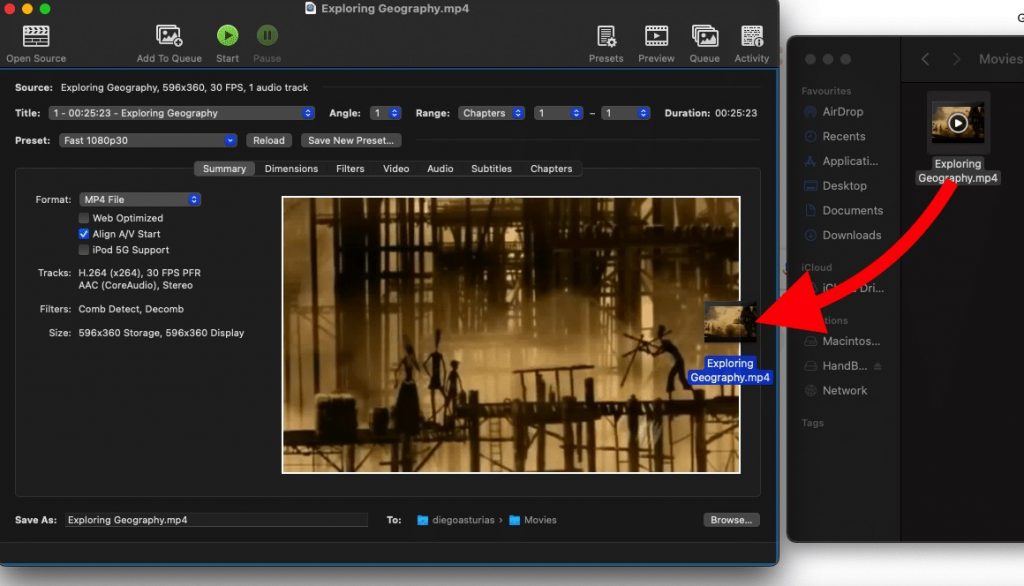Click the Browse destination button
Image resolution: width=1024 pixels, height=586 pixels.
click(x=731, y=520)
